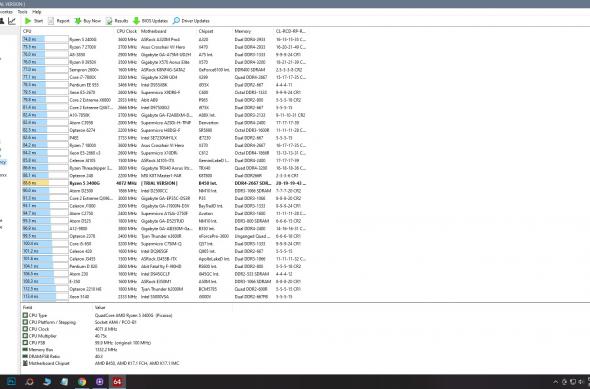Select the Core 2 Extreme X6800 row

164,100
